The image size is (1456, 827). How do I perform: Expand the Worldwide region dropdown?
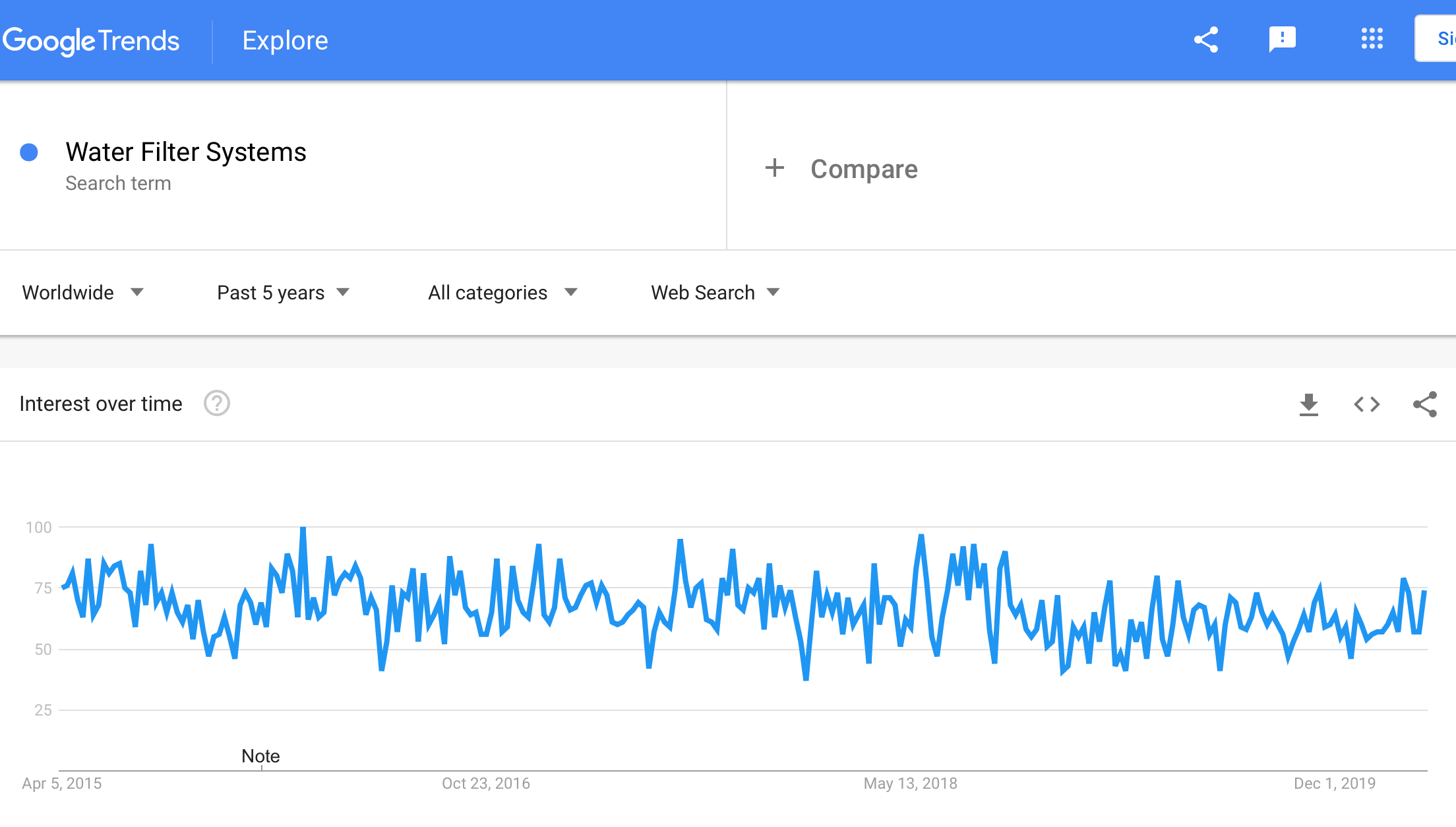tap(83, 293)
